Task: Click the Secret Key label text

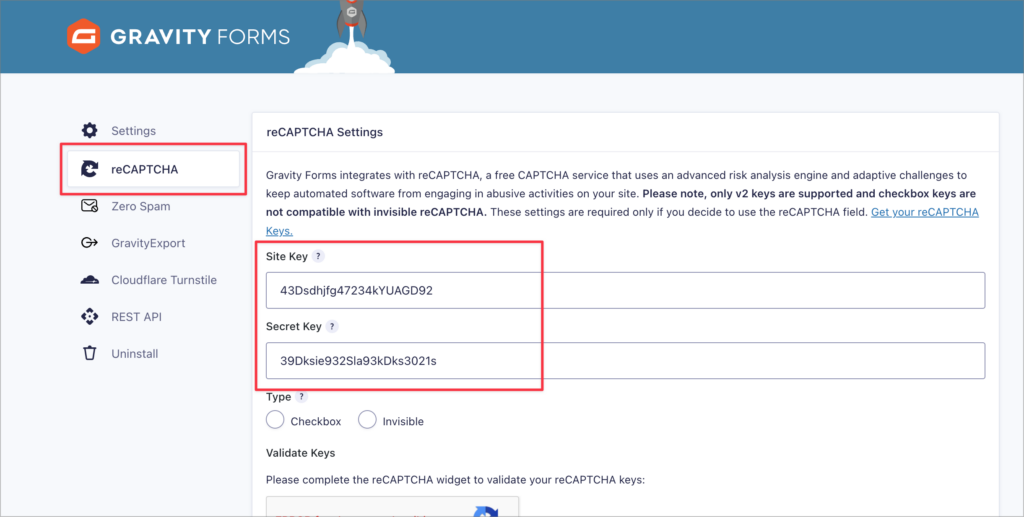Action: click(293, 326)
